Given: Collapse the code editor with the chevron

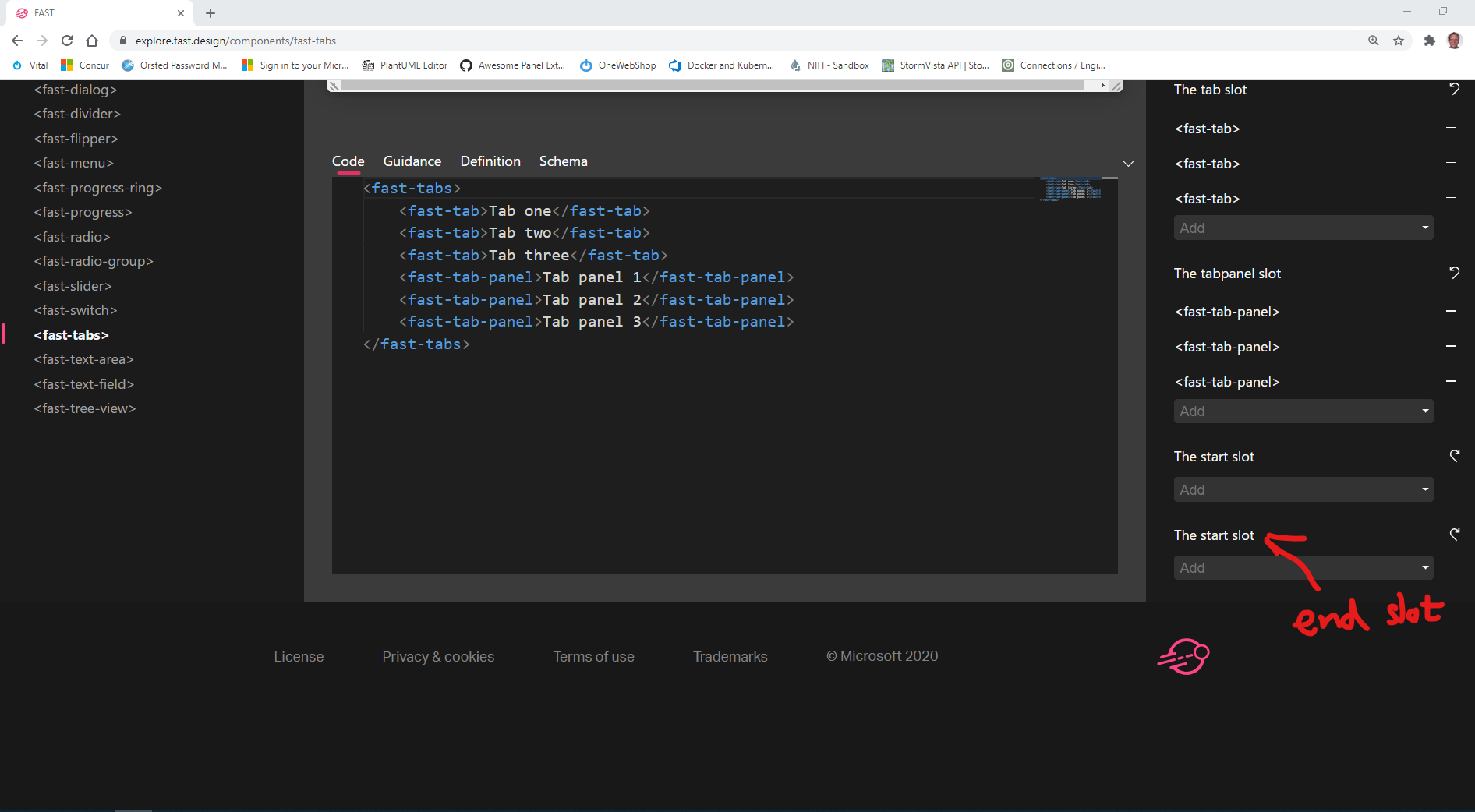Looking at the screenshot, I should tap(1128, 163).
